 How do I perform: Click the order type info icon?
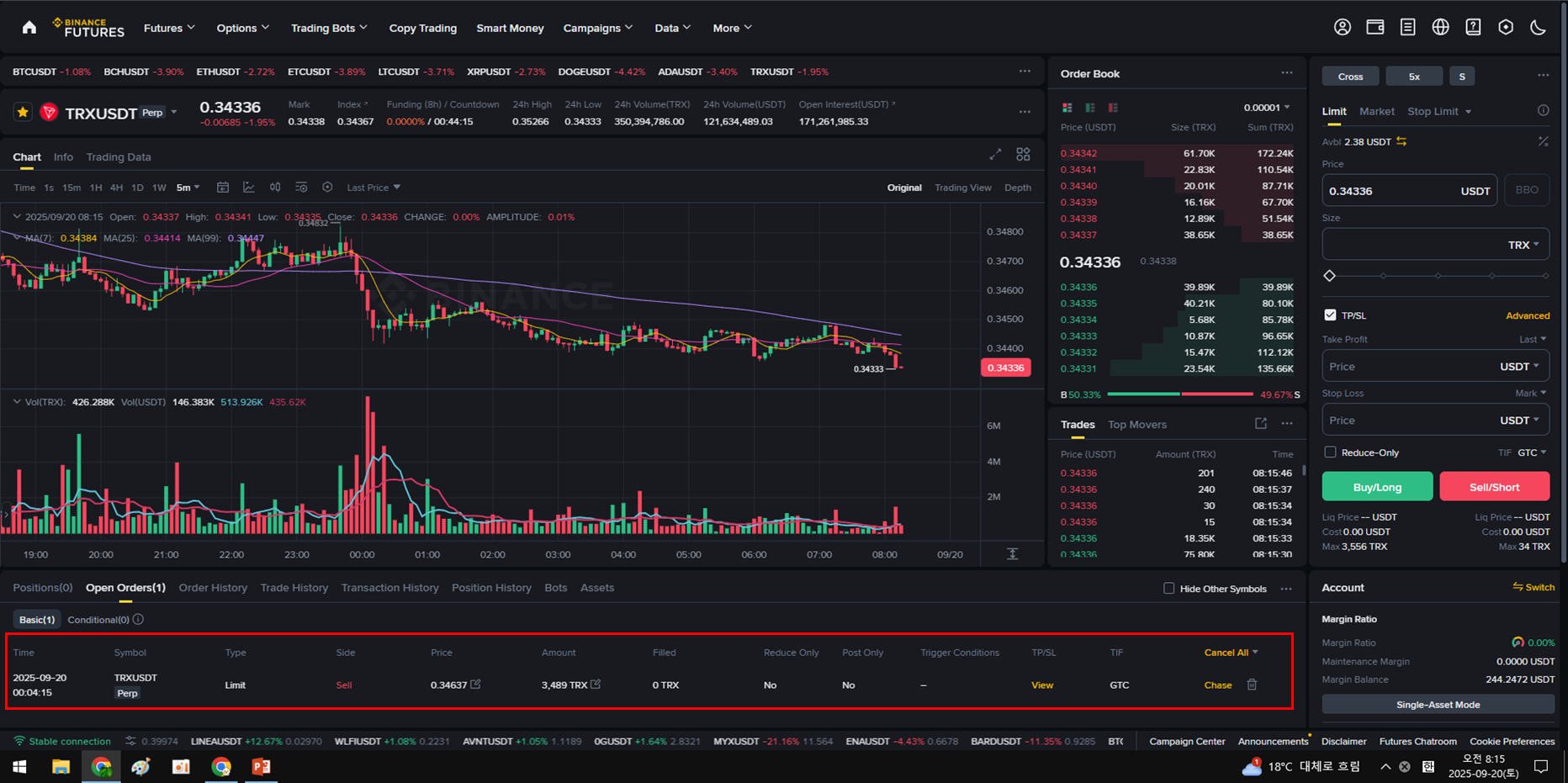coord(1543,110)
